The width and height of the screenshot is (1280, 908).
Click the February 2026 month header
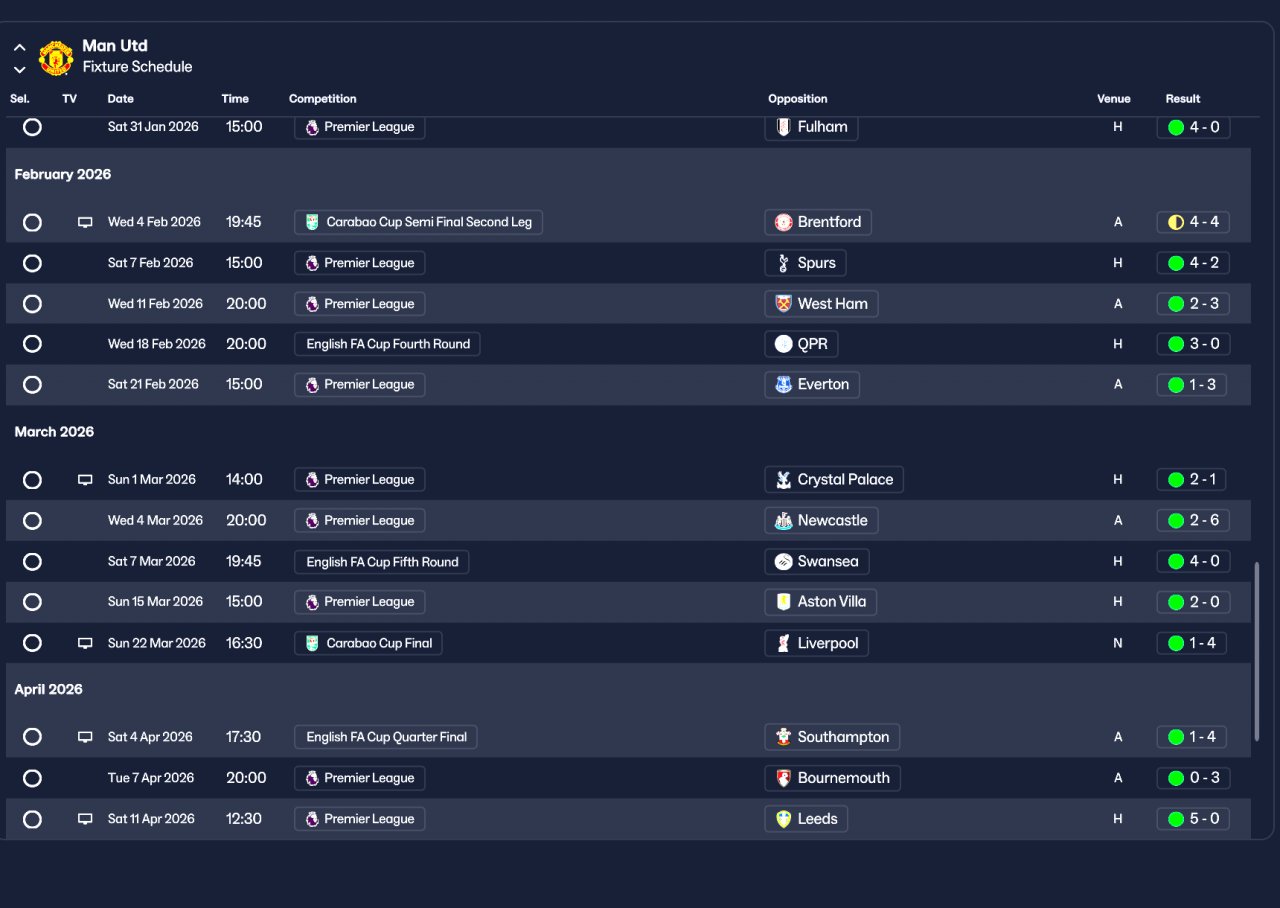[x=63, y=174]
